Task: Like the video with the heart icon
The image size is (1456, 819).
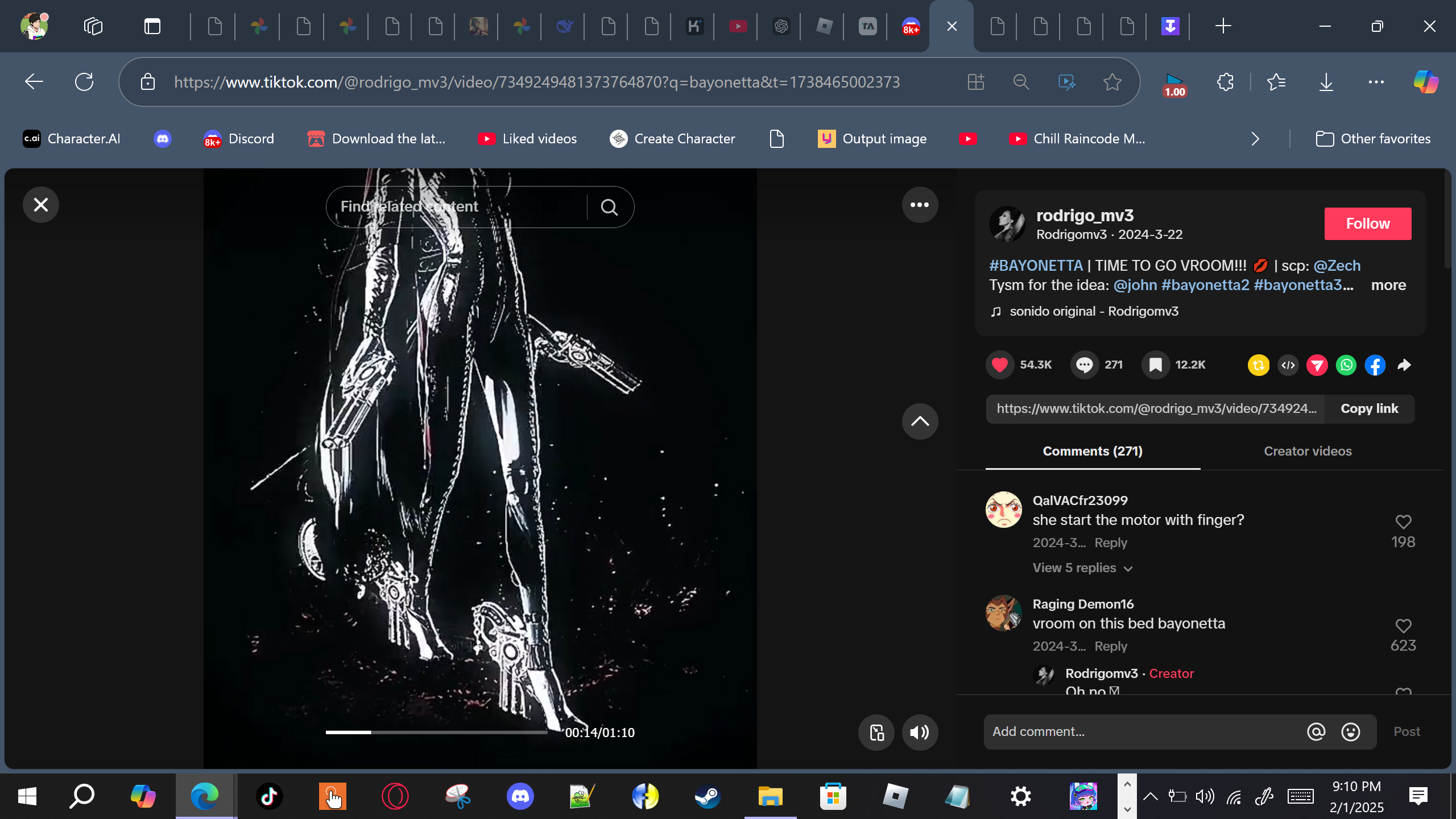Action: pos(1000,365)
